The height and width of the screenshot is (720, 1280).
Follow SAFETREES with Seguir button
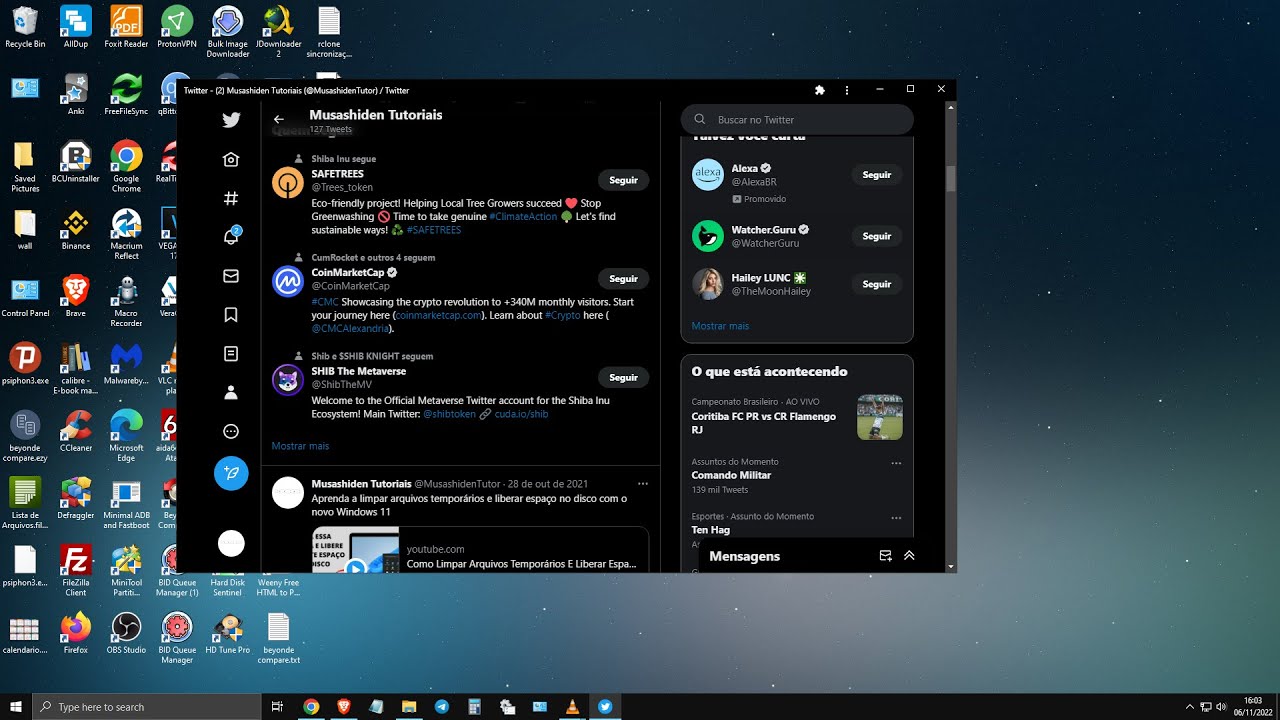(x=624, y=180)
